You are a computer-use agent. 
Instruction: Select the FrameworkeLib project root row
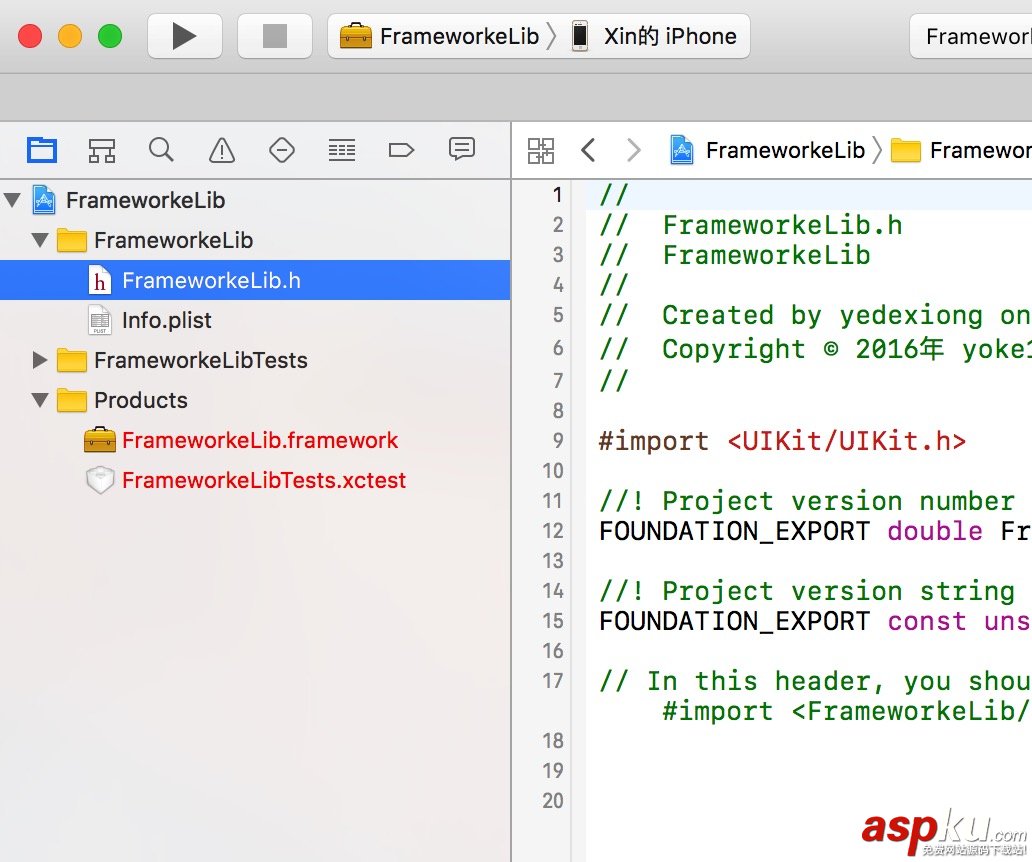(x=255, y=200)
